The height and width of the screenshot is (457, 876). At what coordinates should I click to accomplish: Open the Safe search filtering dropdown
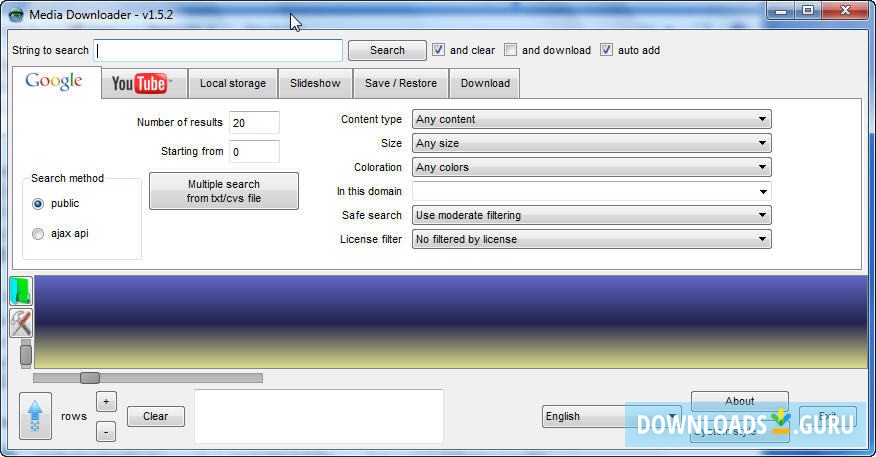[592, 215]
